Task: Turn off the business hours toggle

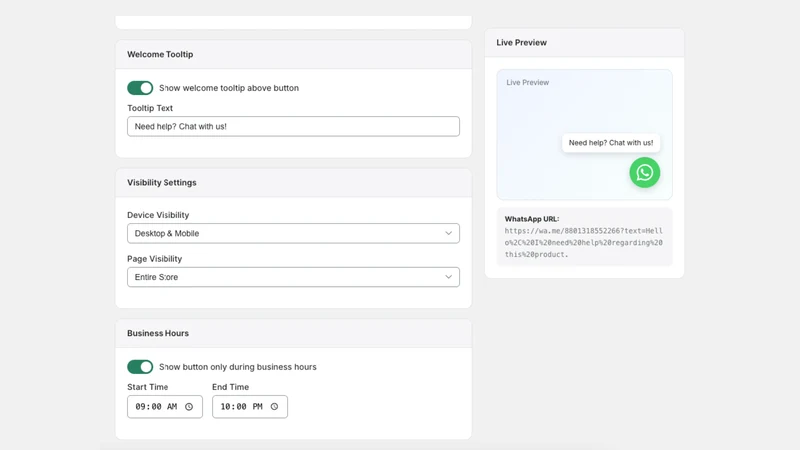Action: pyautogui.click(x=140, y=367)
